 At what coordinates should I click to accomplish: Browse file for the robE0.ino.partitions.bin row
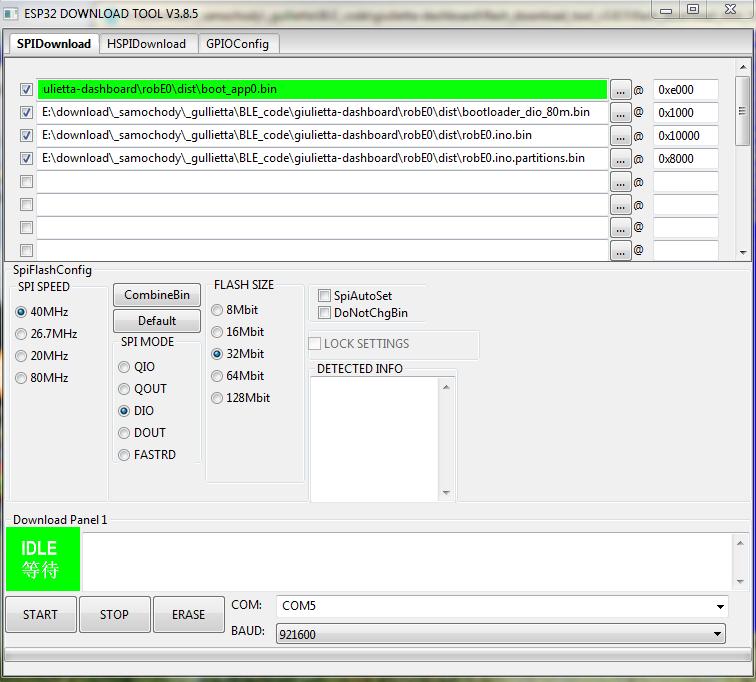pyautogui.click(x=621, y=159)
